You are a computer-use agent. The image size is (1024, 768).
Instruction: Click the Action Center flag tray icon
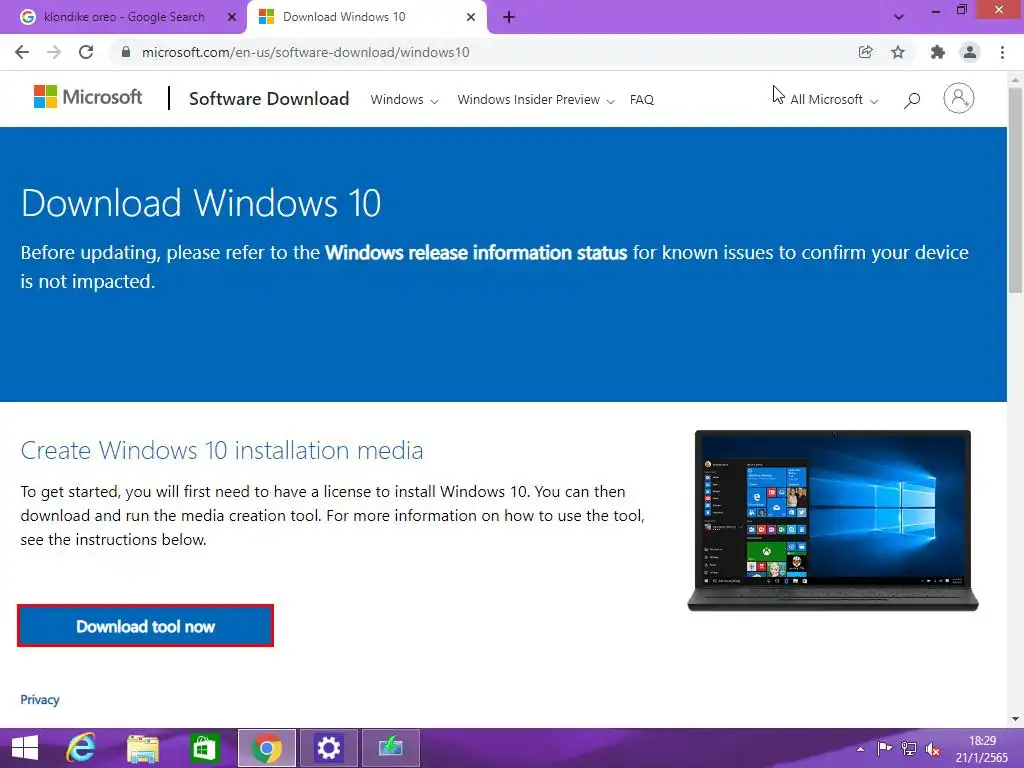point(884,748)
